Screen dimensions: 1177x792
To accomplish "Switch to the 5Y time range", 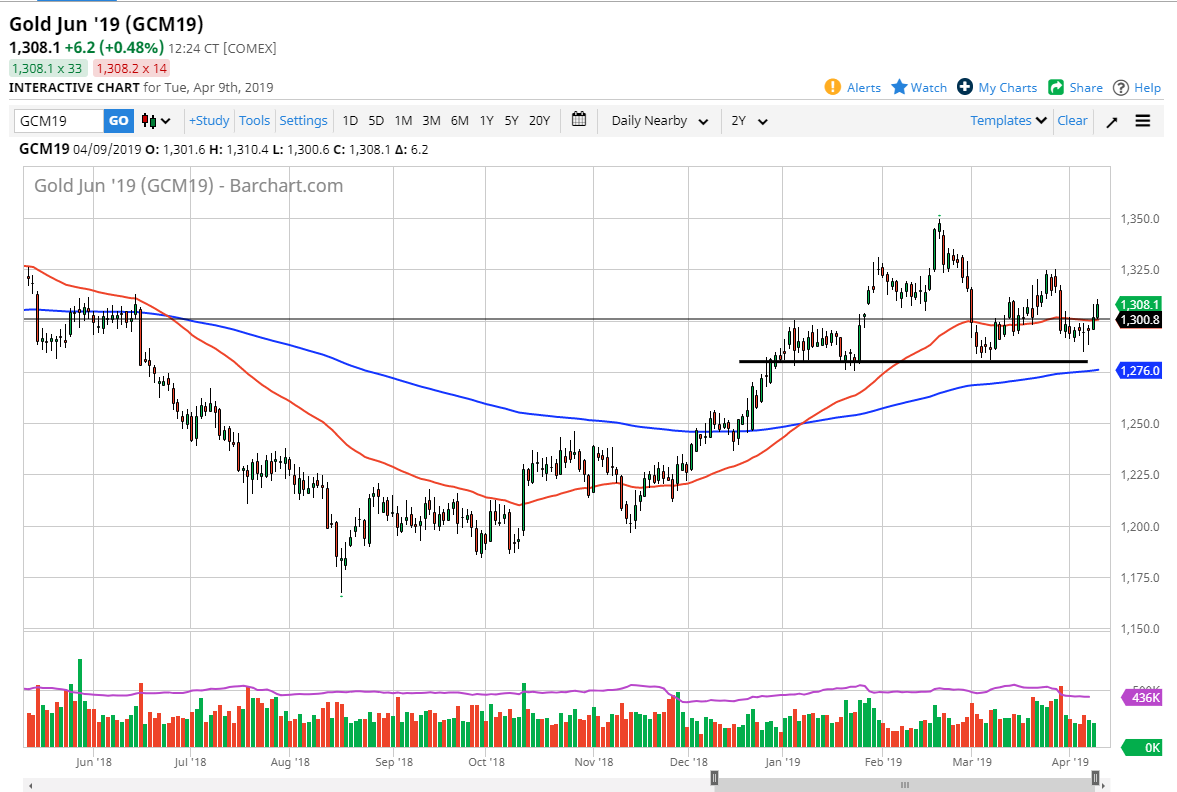I will click(511, 121).
